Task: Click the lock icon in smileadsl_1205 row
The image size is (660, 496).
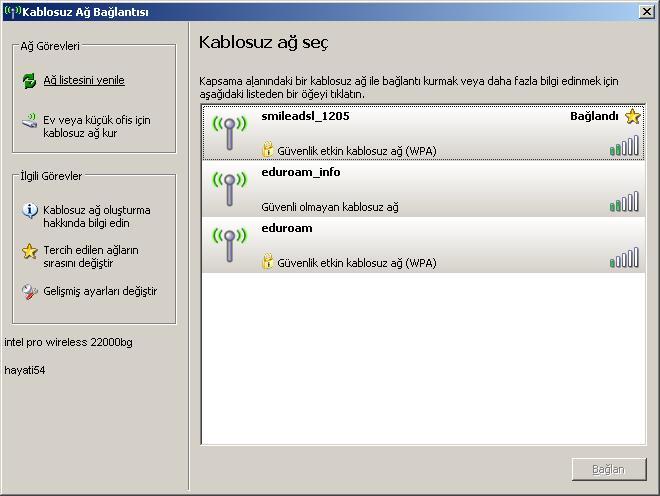Action: pyautogui.click(x=267, y=149)
